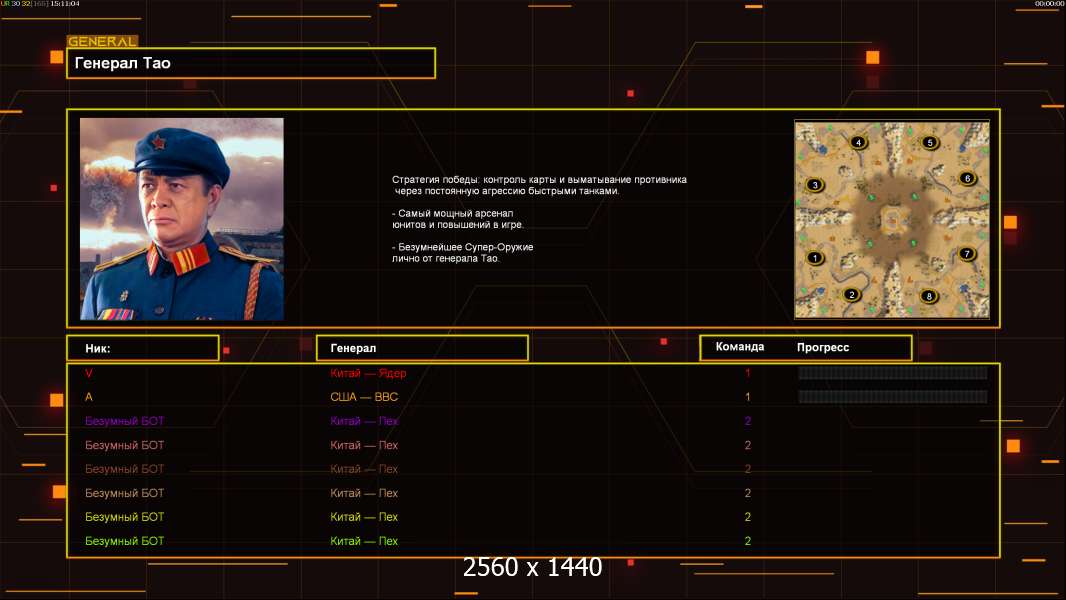
Task: Click the "Генерал" column header
Action: coord(422,348)
